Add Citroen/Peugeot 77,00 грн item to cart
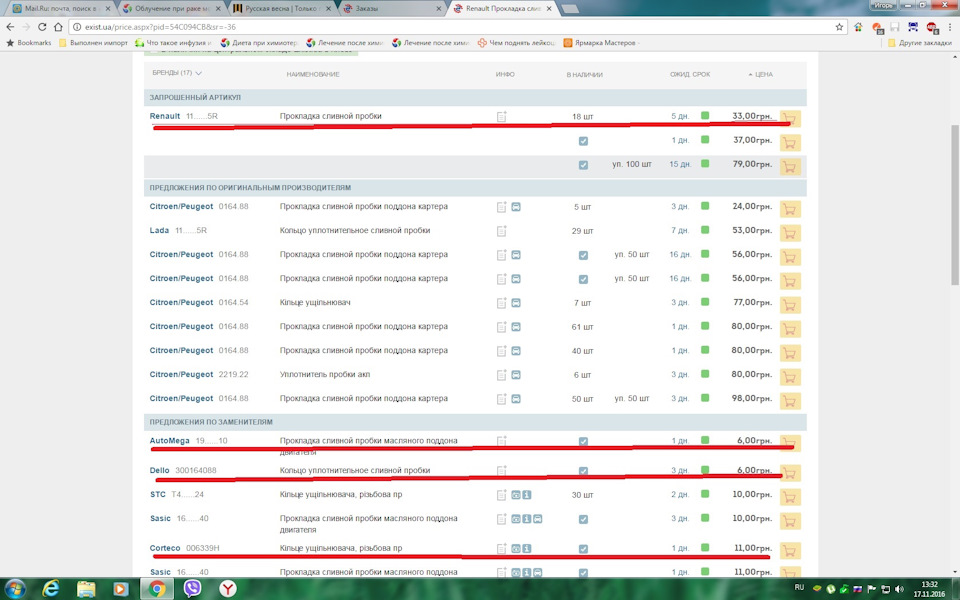The width and height of the screenshot is (960, 600). 790,305
